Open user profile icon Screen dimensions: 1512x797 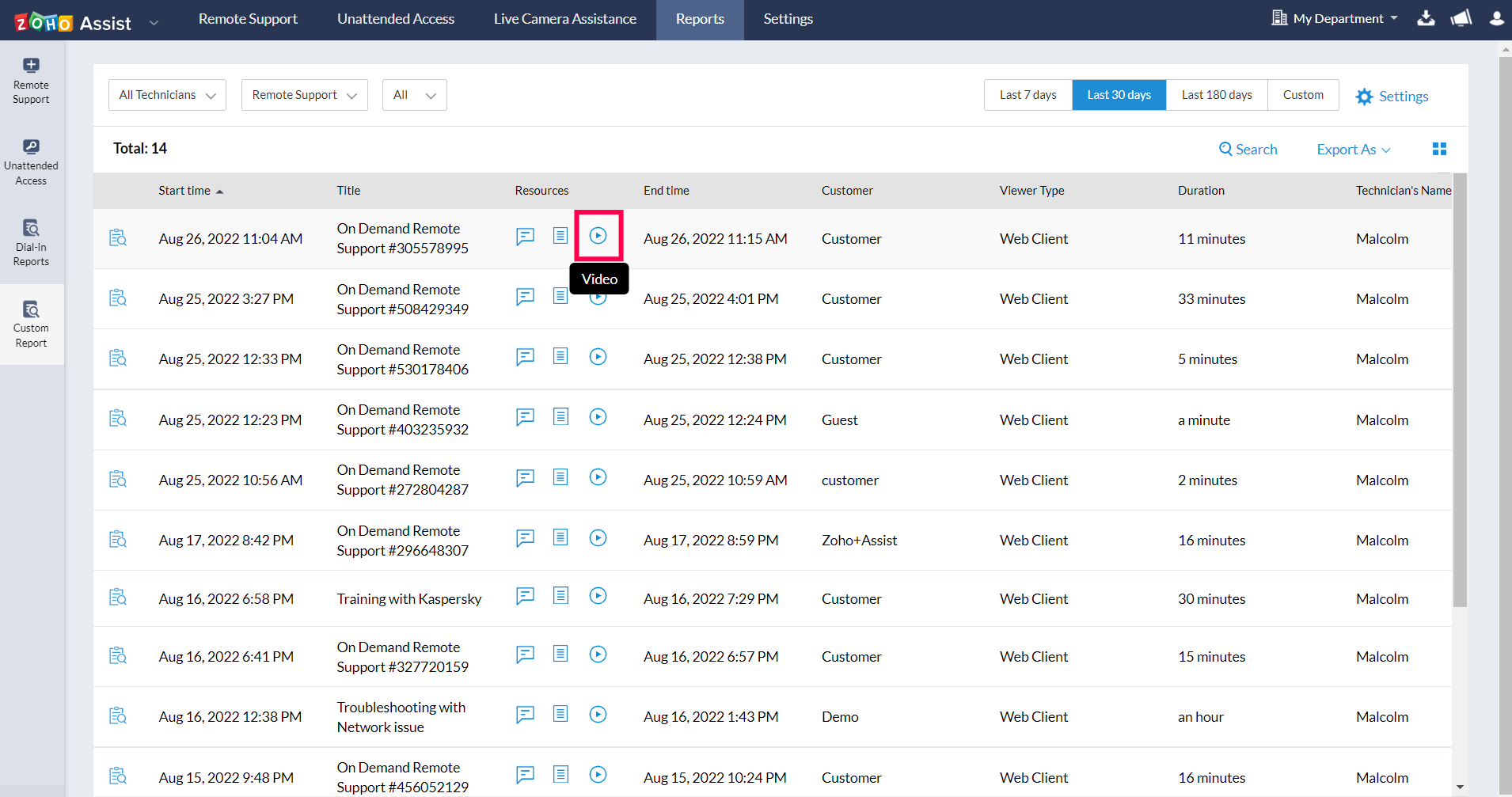1495,18
